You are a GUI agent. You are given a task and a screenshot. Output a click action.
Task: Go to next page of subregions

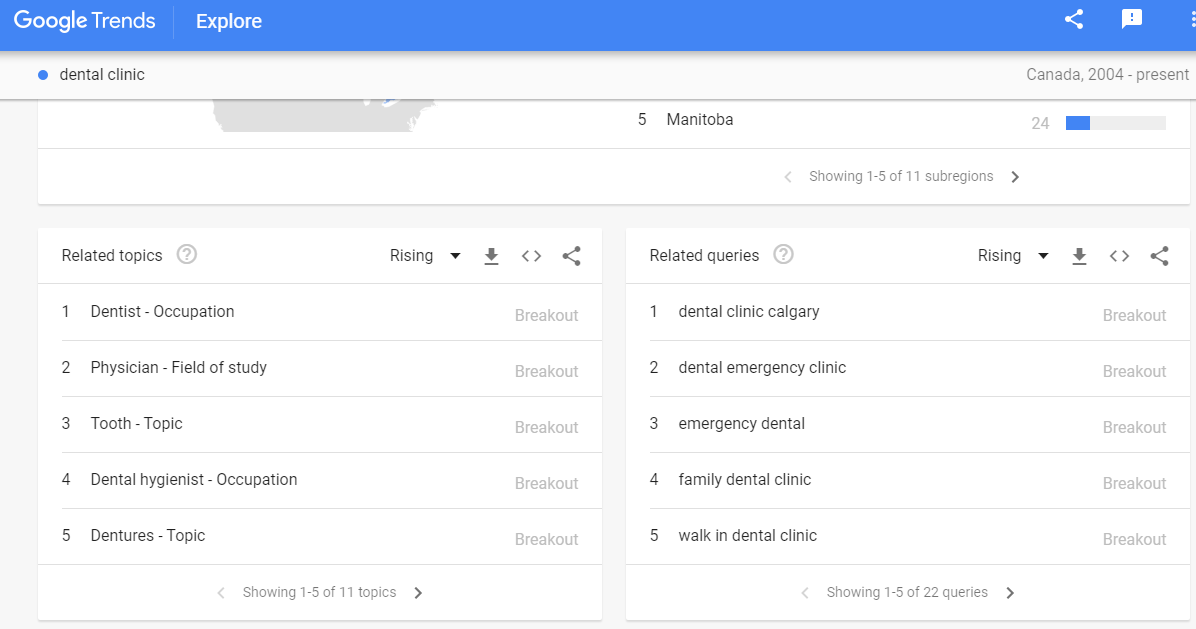(x=1015, y=177)
